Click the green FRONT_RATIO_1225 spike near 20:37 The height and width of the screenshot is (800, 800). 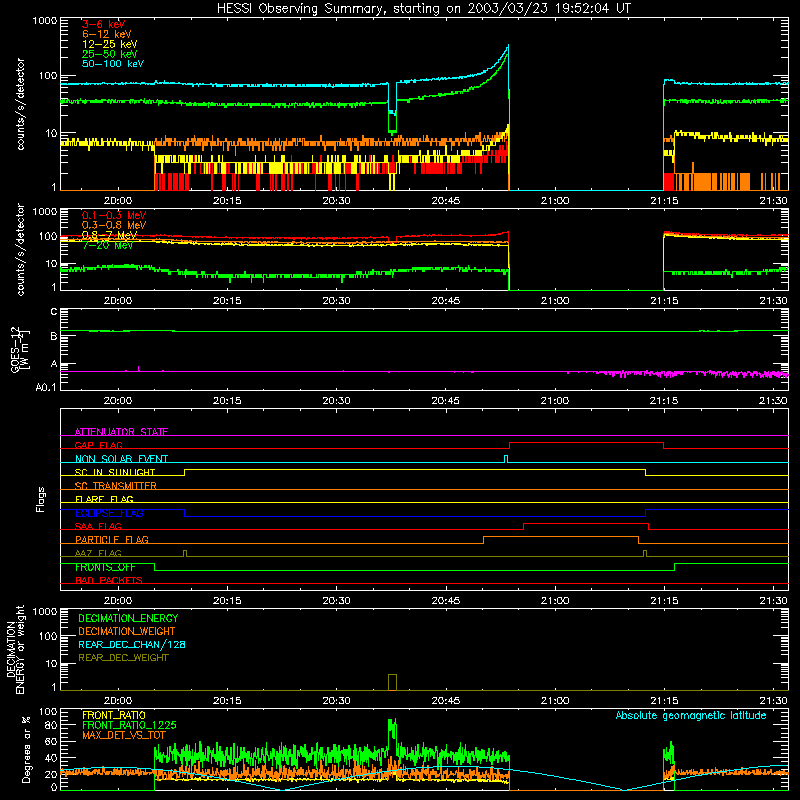pyautogui.click(x=392, y=727)
